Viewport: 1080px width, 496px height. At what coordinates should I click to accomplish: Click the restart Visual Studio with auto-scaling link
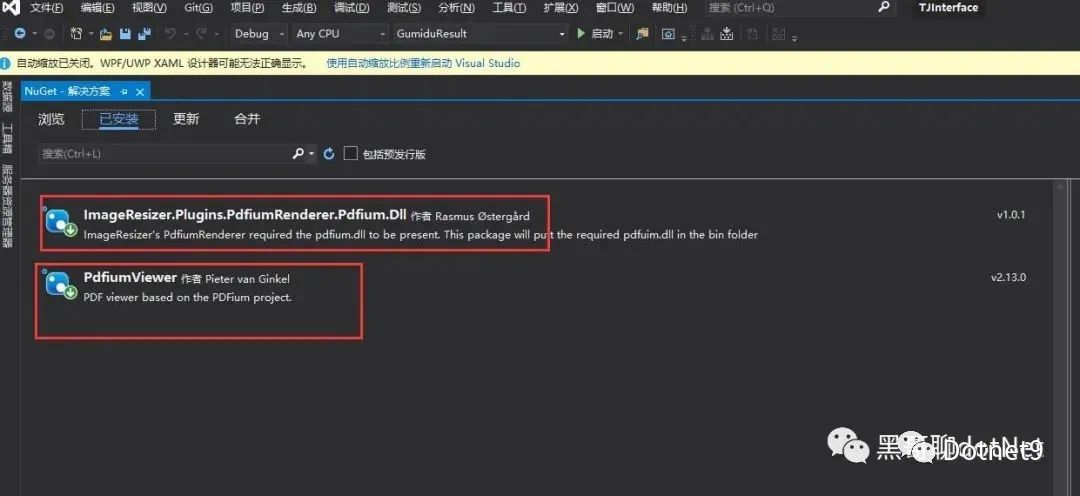tap(423, 63)
